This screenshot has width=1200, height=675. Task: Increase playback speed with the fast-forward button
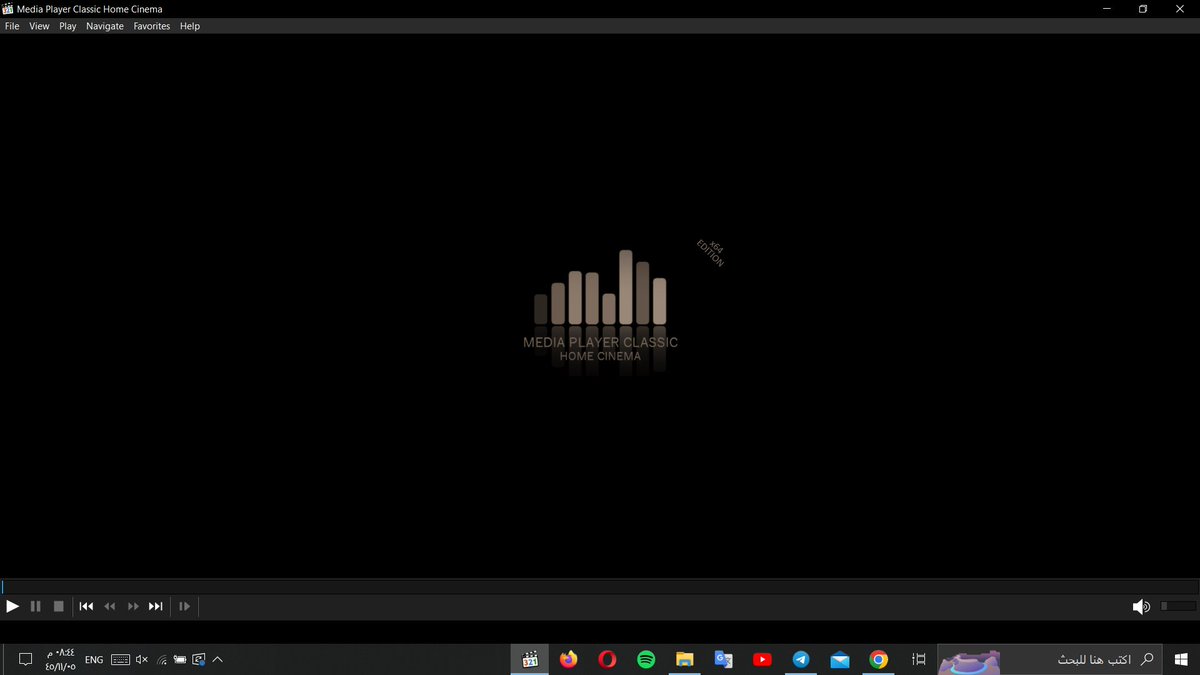point(133,606)
